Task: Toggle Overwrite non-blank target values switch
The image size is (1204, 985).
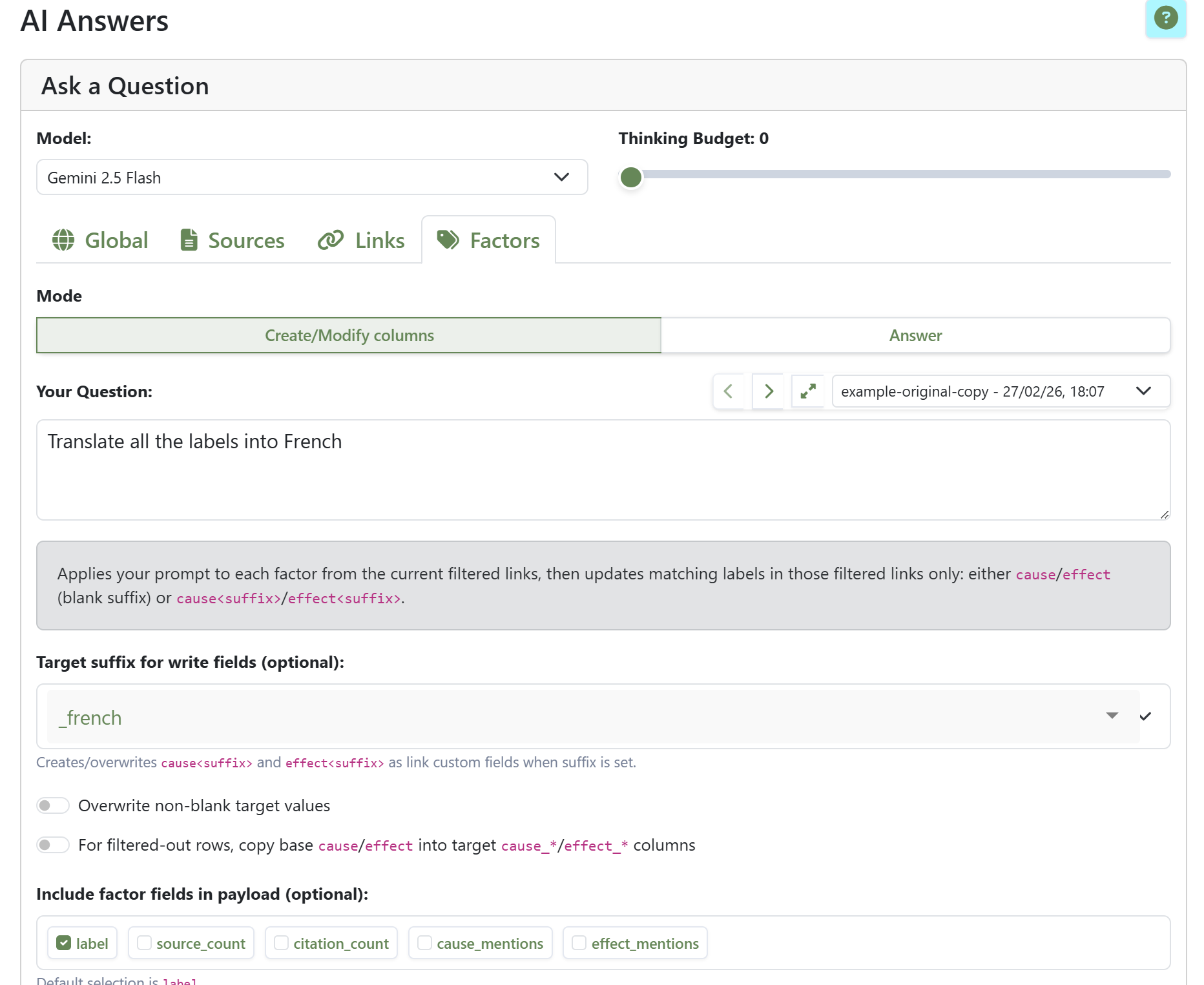Action: [x=53, y=805]
